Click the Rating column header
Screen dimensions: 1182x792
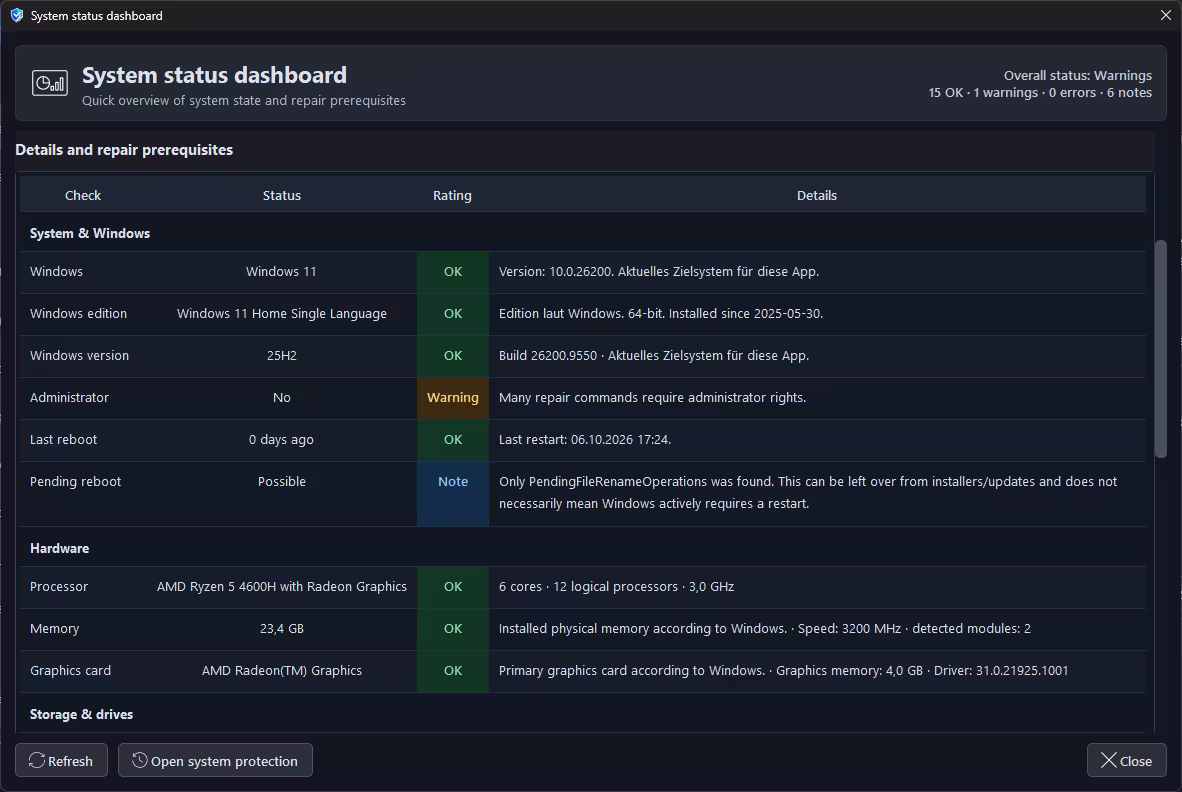tap(452, 195)
